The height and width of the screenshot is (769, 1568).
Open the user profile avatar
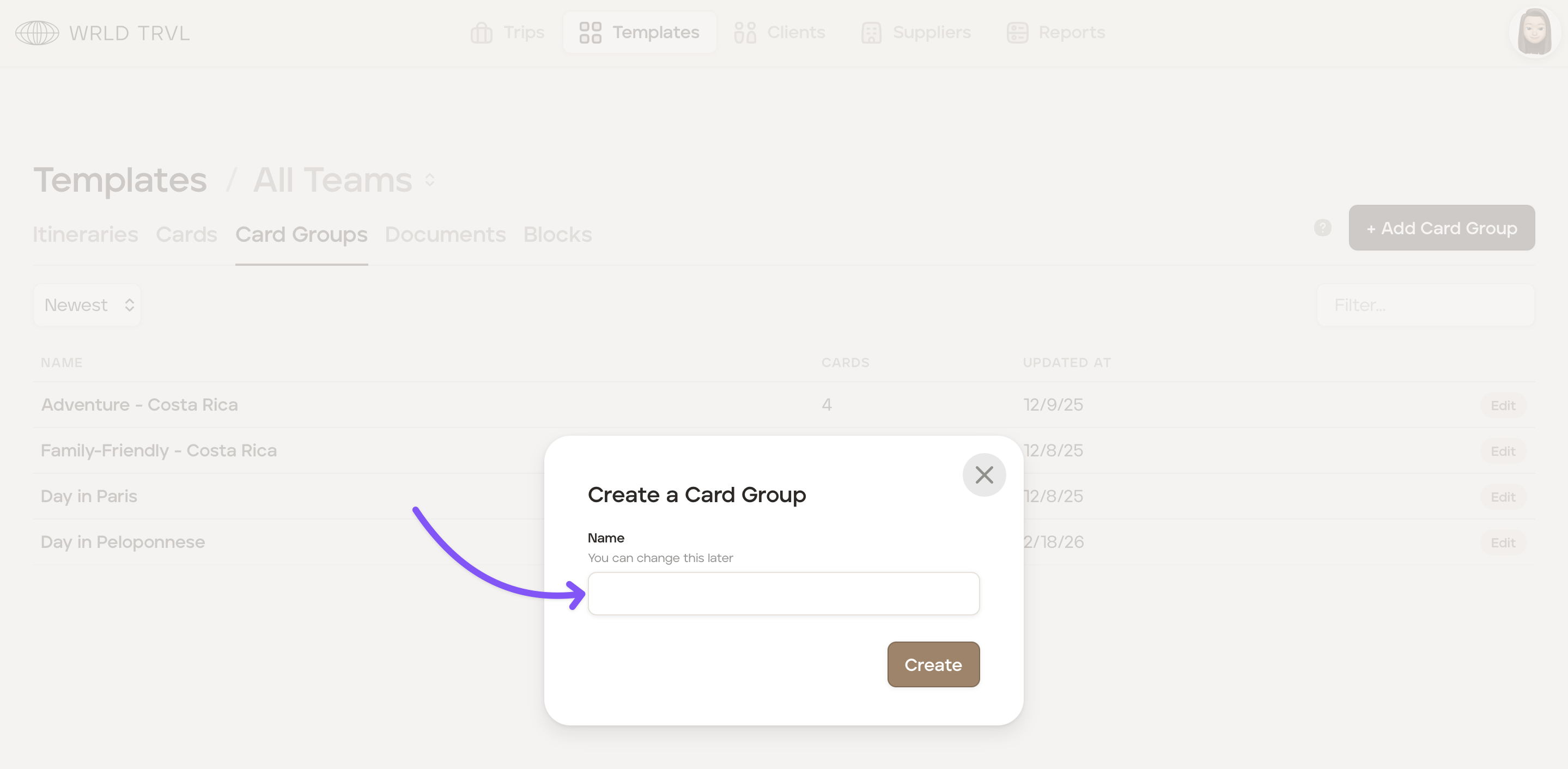click(x=1533, y=32)
